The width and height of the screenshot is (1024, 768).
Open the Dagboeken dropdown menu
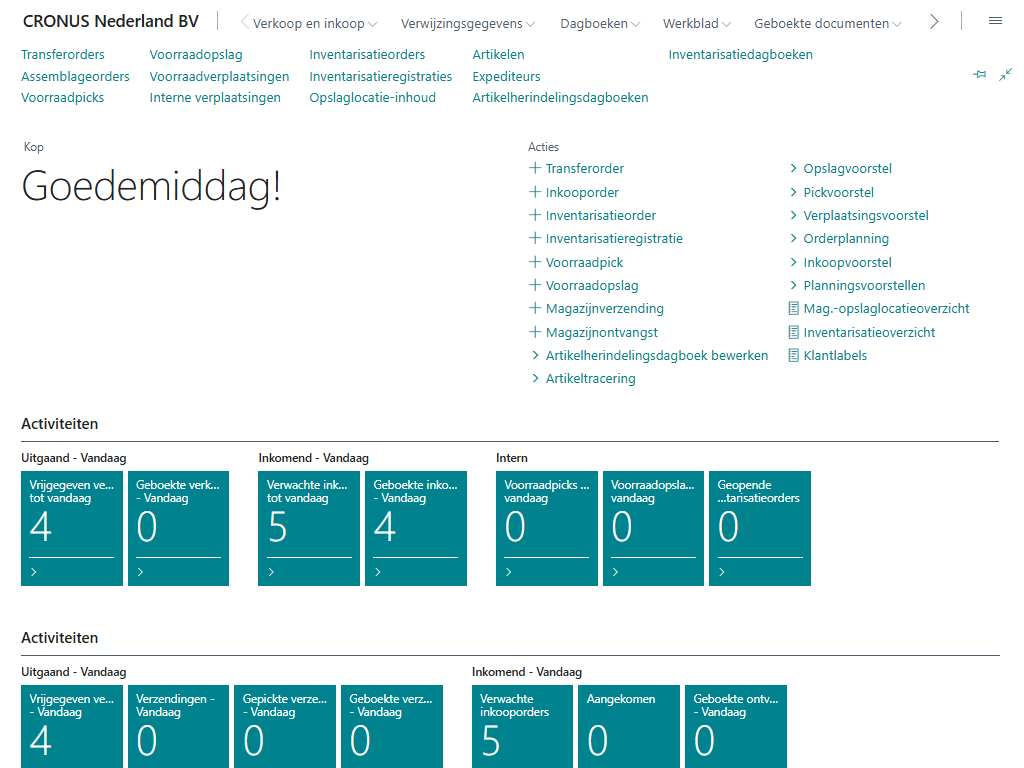tap(600, 23)
